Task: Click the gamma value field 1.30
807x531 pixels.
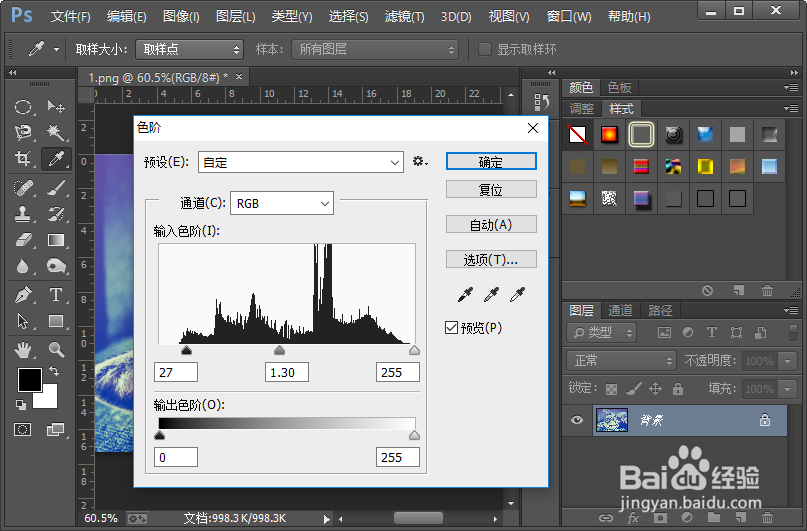Action: click(287, 372)
